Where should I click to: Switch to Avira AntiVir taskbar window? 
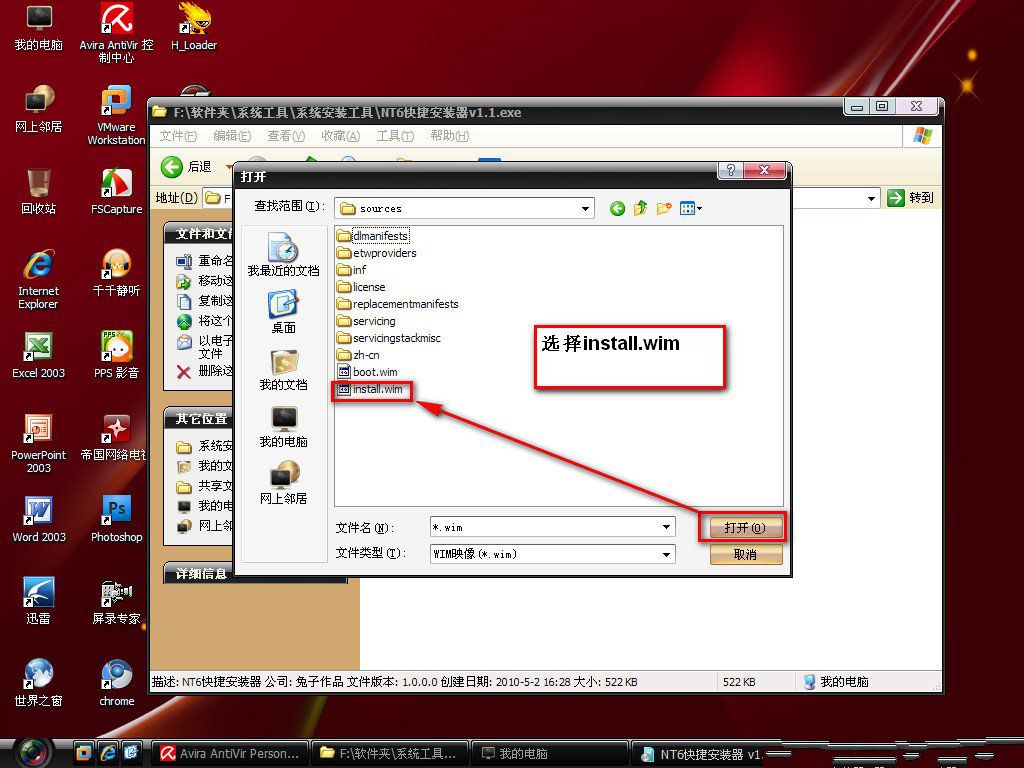pyautogui.click(x=230, y=753)
